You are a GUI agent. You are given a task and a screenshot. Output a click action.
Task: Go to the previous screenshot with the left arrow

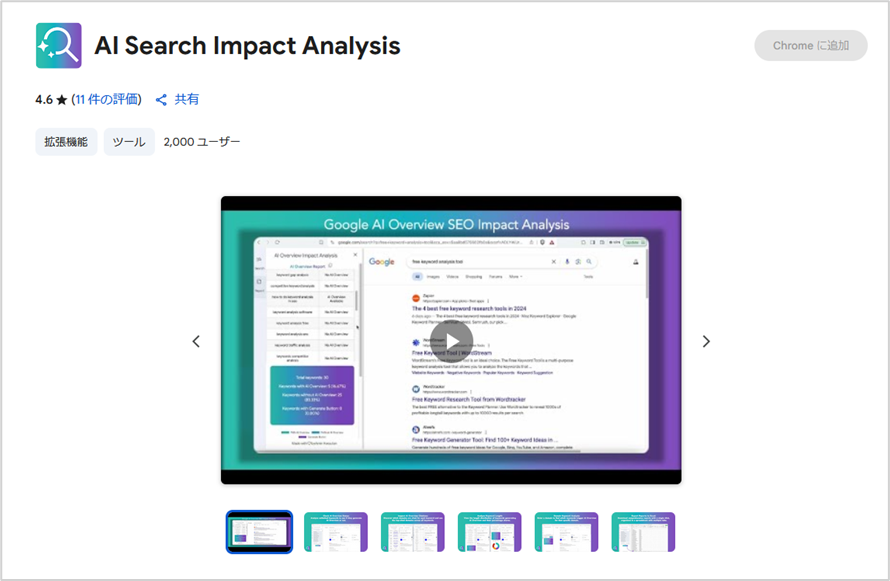pos(196,342)
